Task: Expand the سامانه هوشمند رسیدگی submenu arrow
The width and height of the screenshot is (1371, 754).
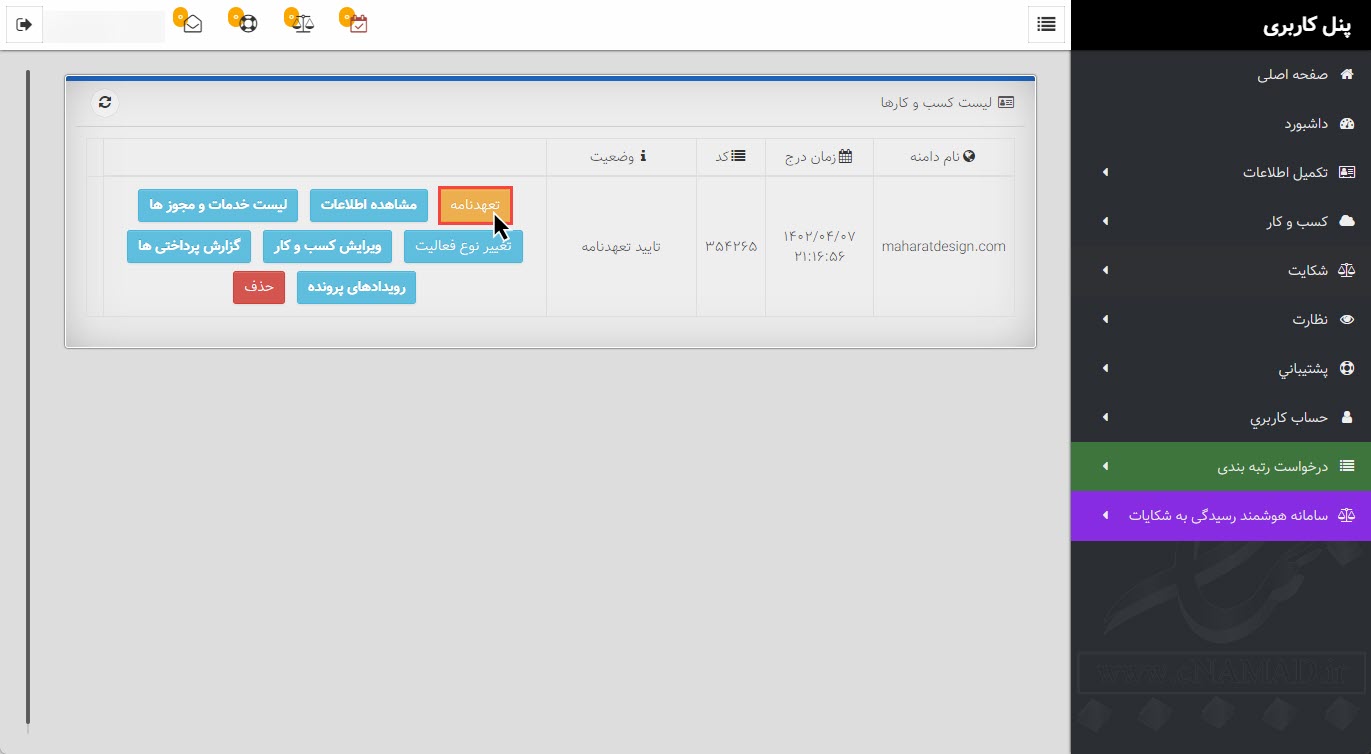Action: point(1105,515)
